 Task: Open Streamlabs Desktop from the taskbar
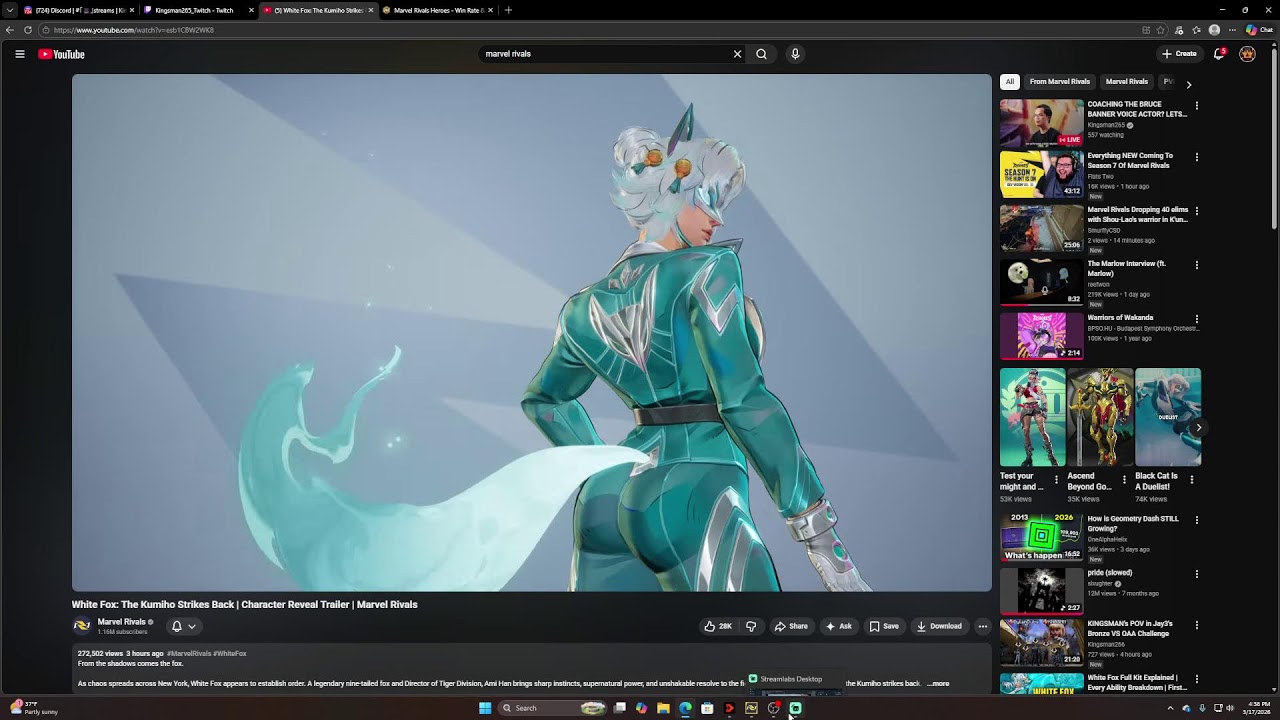[x=795, y=708]
